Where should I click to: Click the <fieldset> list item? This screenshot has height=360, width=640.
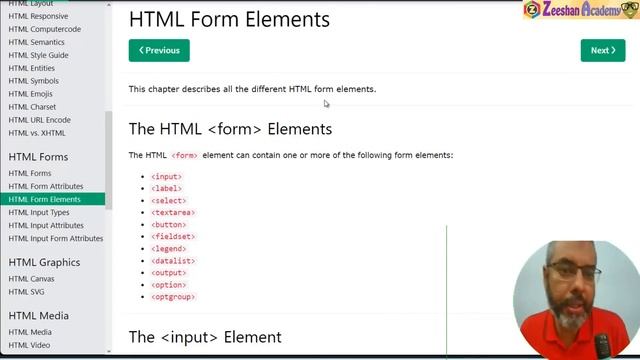(x=173, y=237)
